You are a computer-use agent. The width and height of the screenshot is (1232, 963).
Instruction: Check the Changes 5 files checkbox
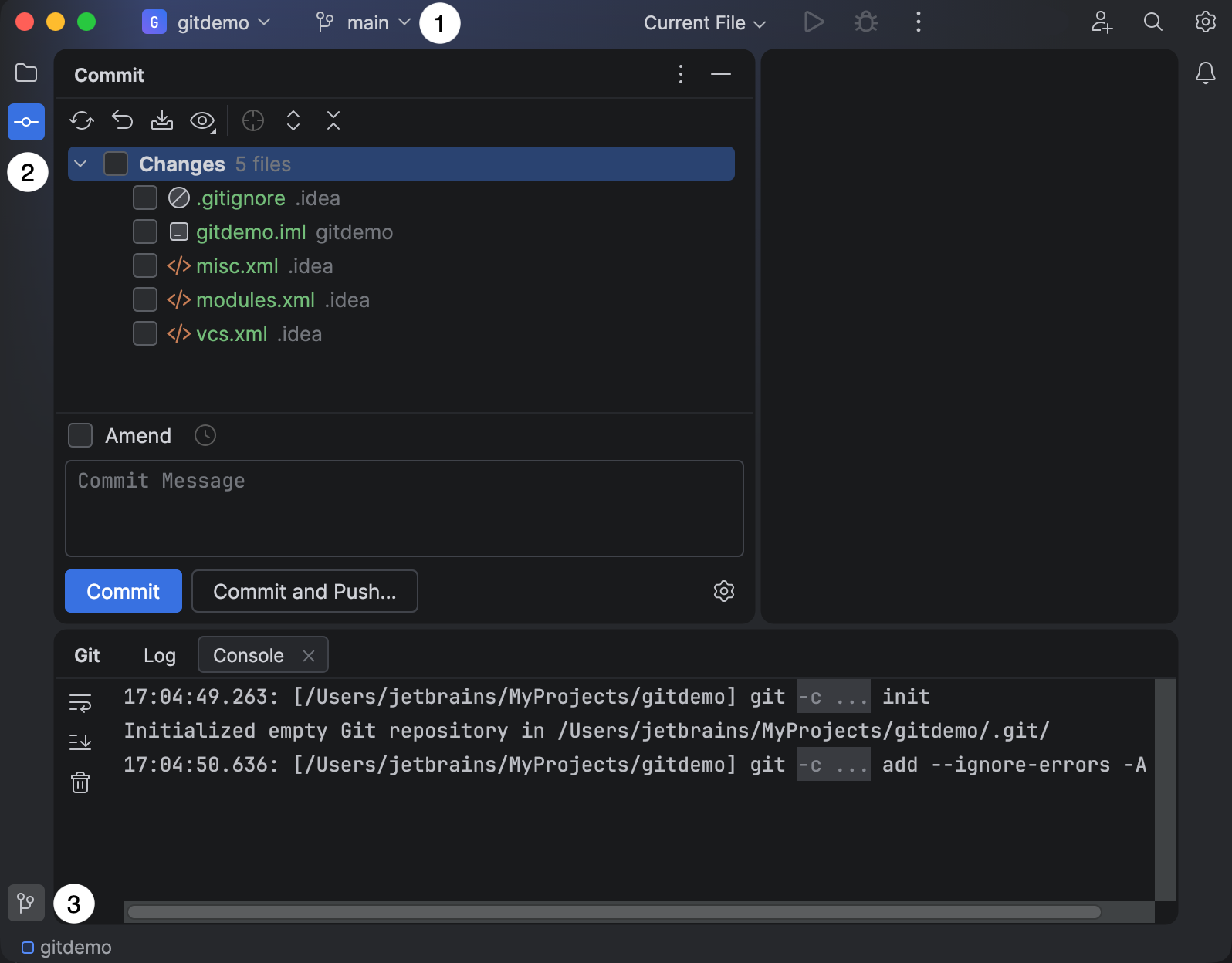(x=116, y=164)
